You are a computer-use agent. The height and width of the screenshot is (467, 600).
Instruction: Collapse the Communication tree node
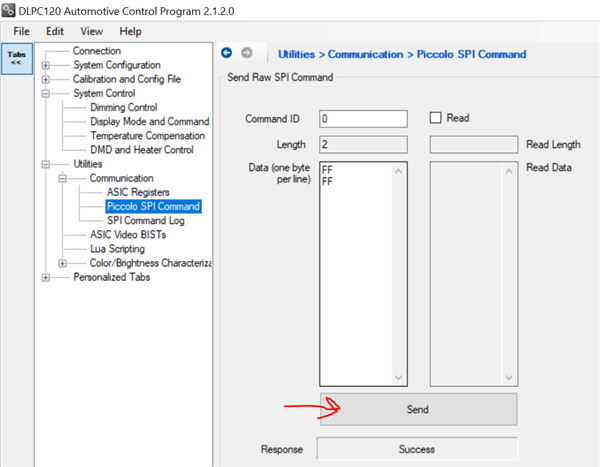click(x=62, y=179)
